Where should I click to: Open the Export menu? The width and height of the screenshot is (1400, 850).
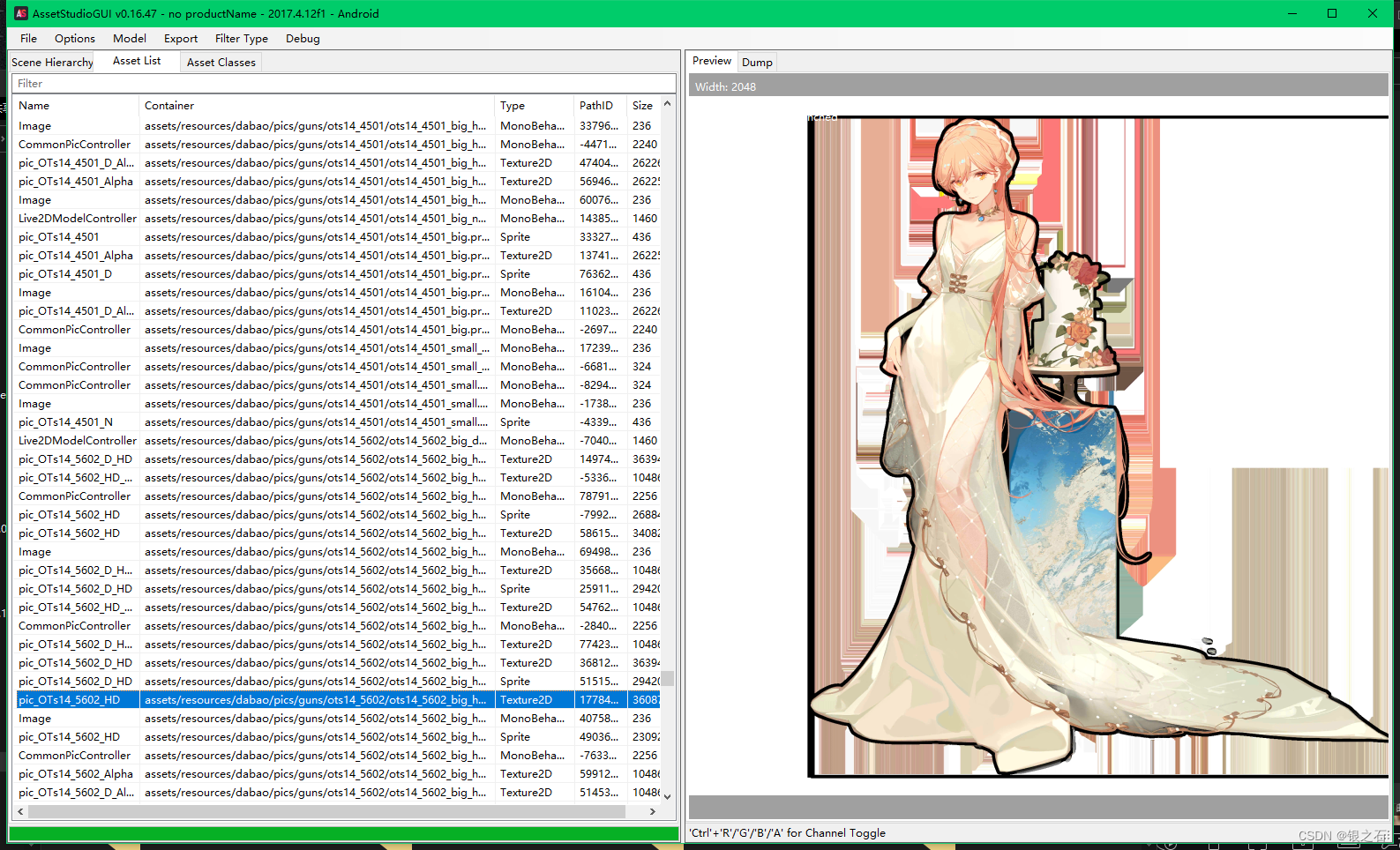tap(181, 39)
